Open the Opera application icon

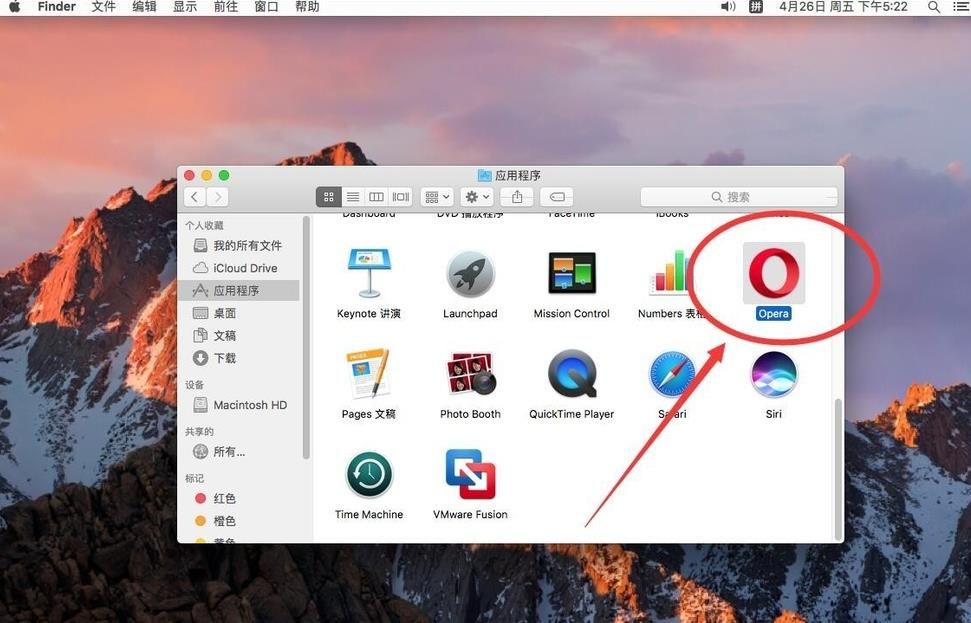pos(773,273)
